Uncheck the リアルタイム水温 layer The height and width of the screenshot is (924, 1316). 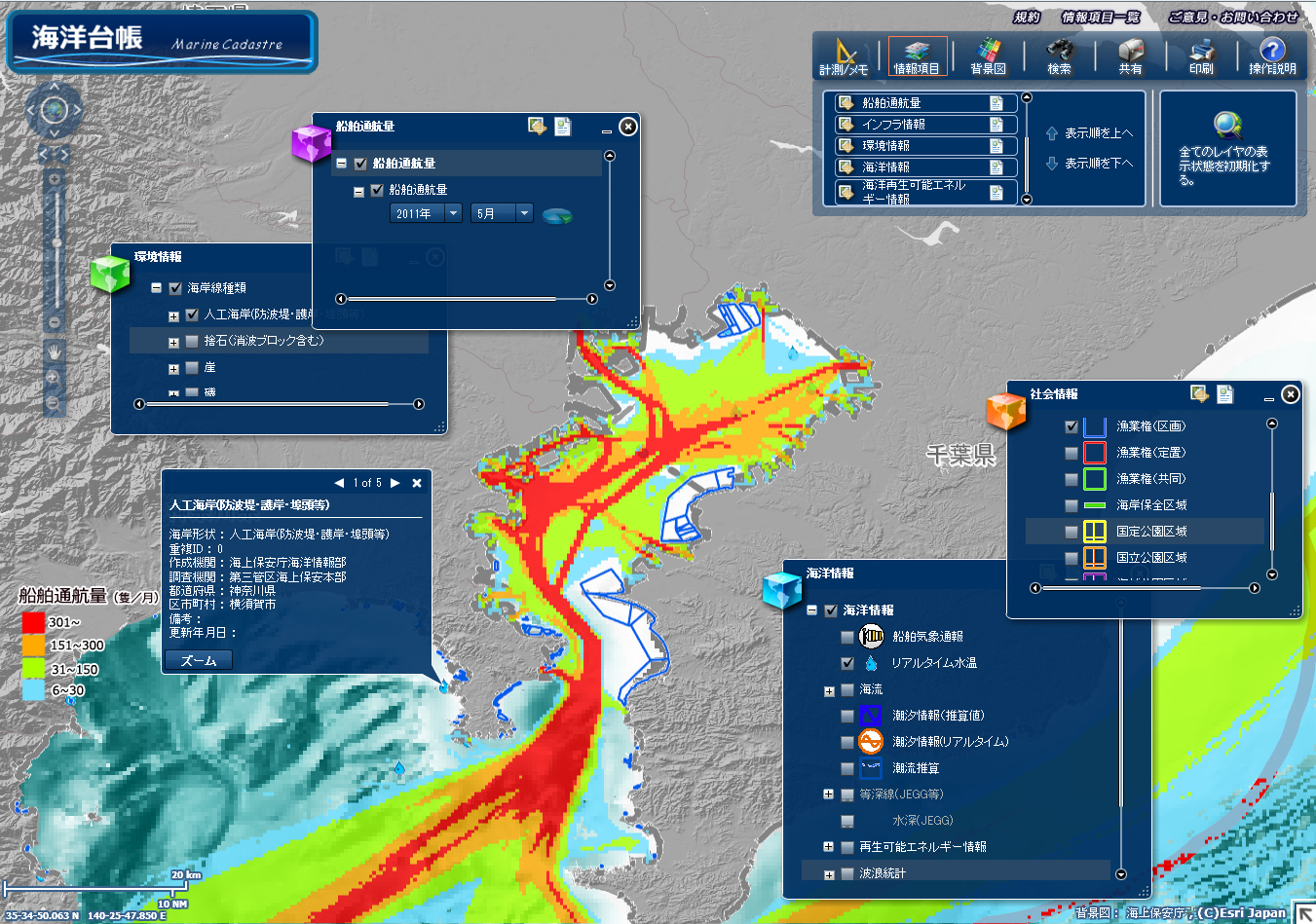click(x=847, y=663)
